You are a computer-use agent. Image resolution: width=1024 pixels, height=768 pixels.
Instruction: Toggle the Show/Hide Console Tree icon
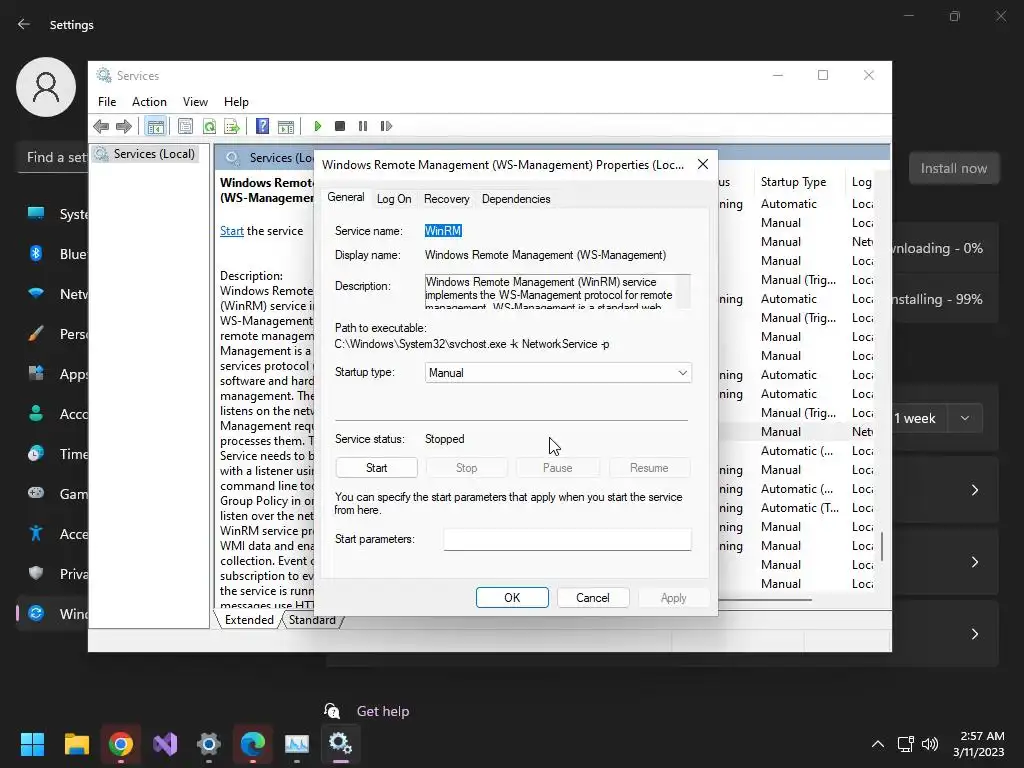pos(155,126)
